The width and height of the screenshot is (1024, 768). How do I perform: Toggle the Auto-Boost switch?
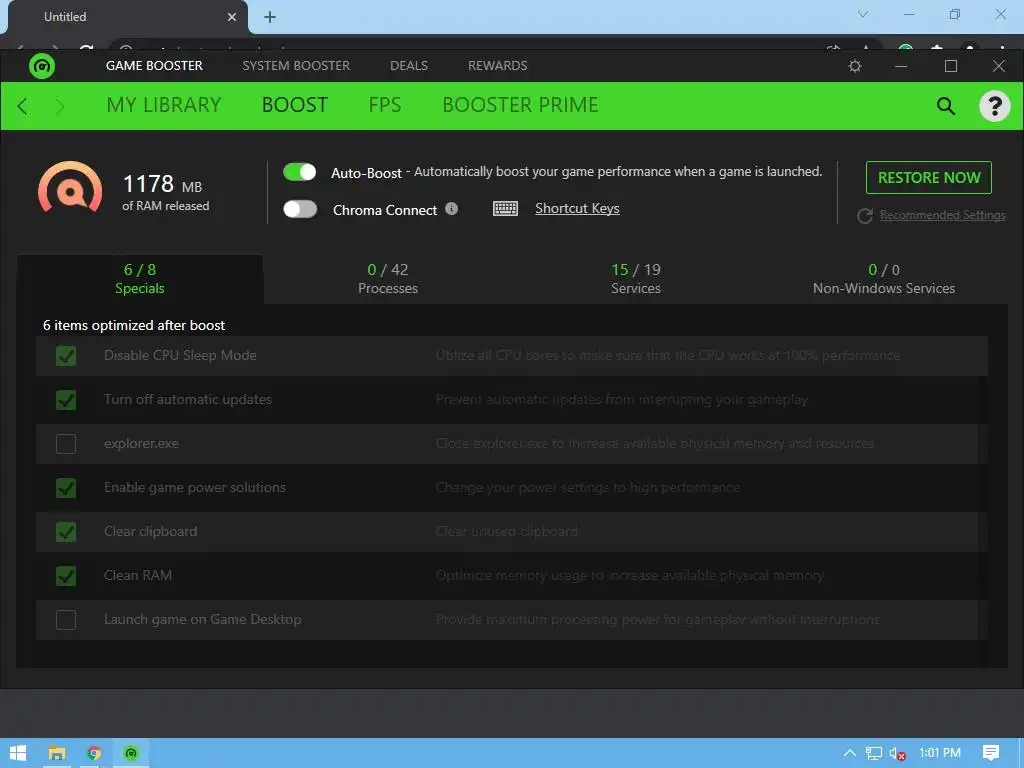coord(300,172)
